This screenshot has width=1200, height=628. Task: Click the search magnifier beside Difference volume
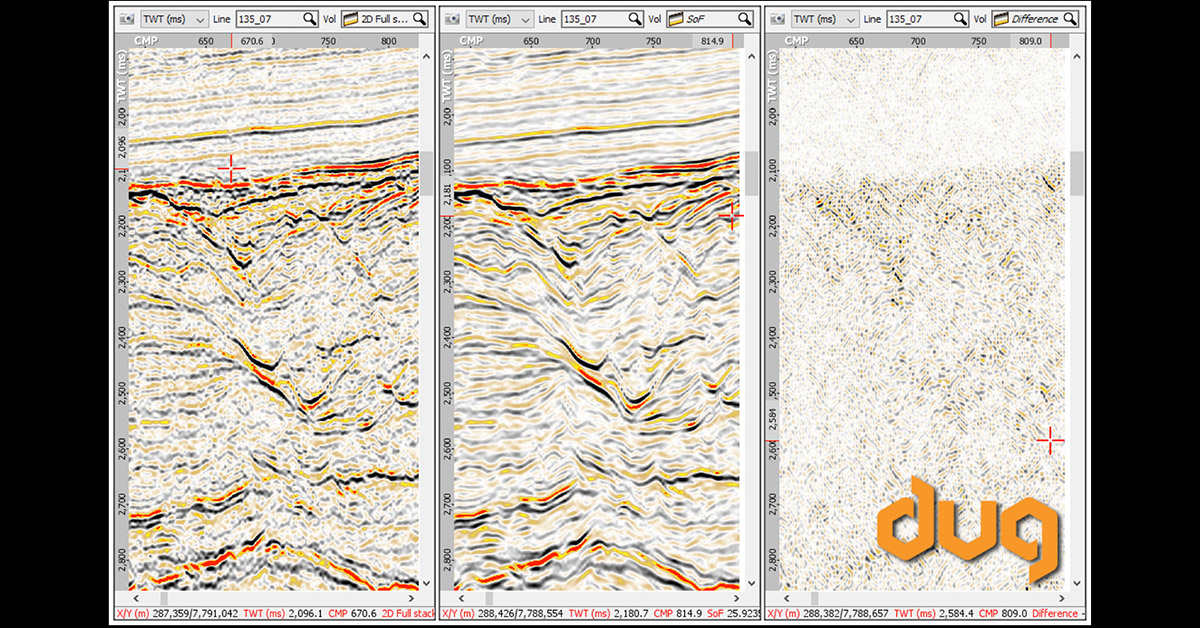point(1070,19)
